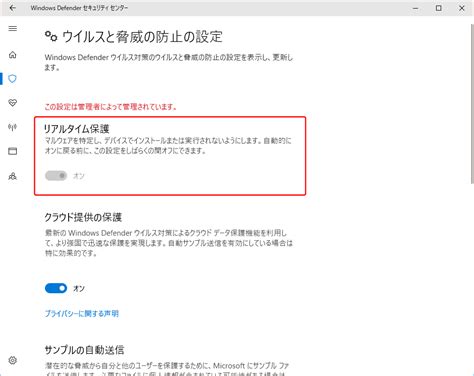The width and height of the screenshot is (474, 376).
Task: Click the サンプルの自動送信 heading
Action: [84, 350]
